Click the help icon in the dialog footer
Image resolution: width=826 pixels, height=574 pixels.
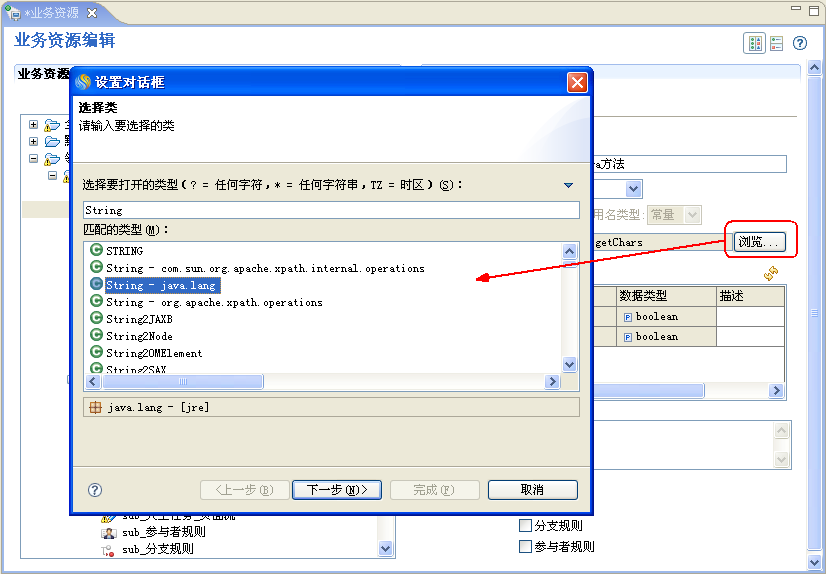click(x=95, y=490)
